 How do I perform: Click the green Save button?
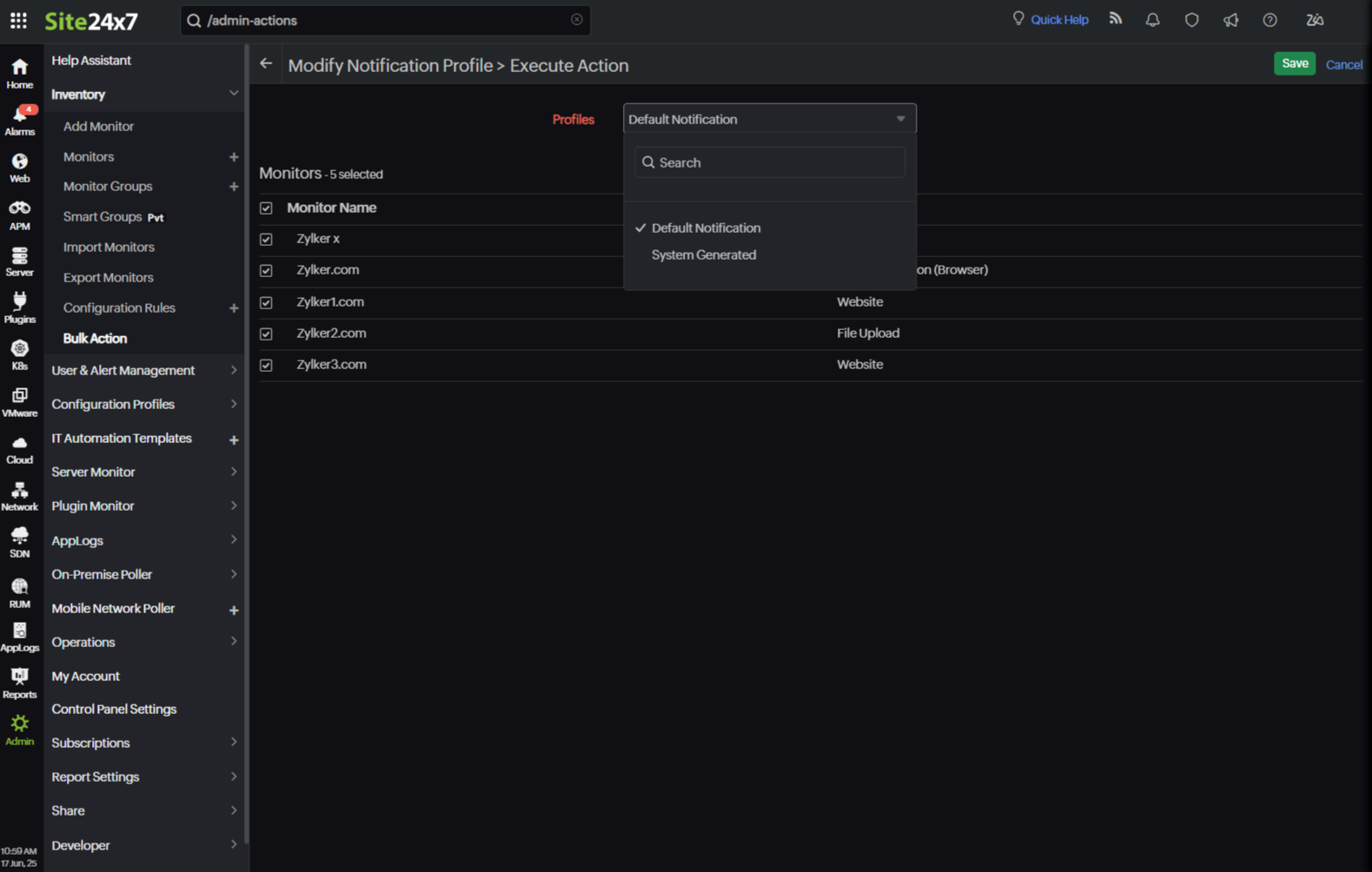click(x=1294, y=63)
